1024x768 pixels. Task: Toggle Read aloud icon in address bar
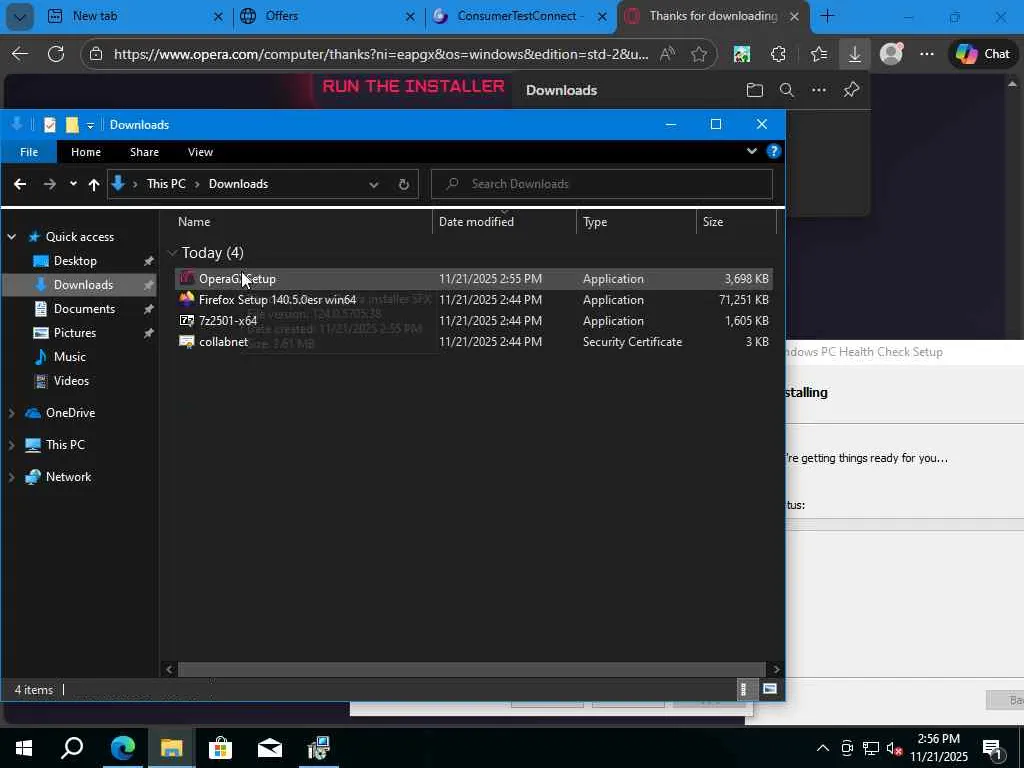667,54
